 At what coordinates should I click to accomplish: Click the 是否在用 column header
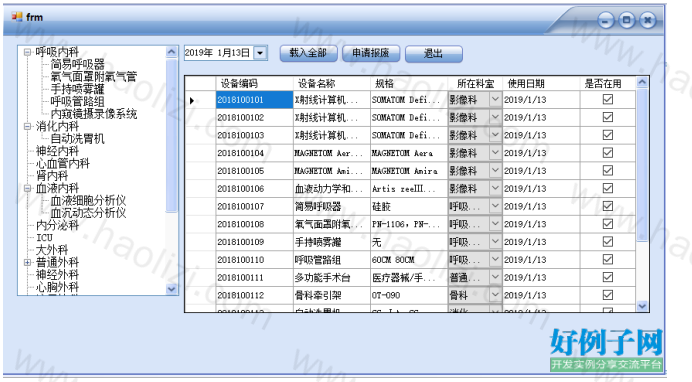point(608,83)
